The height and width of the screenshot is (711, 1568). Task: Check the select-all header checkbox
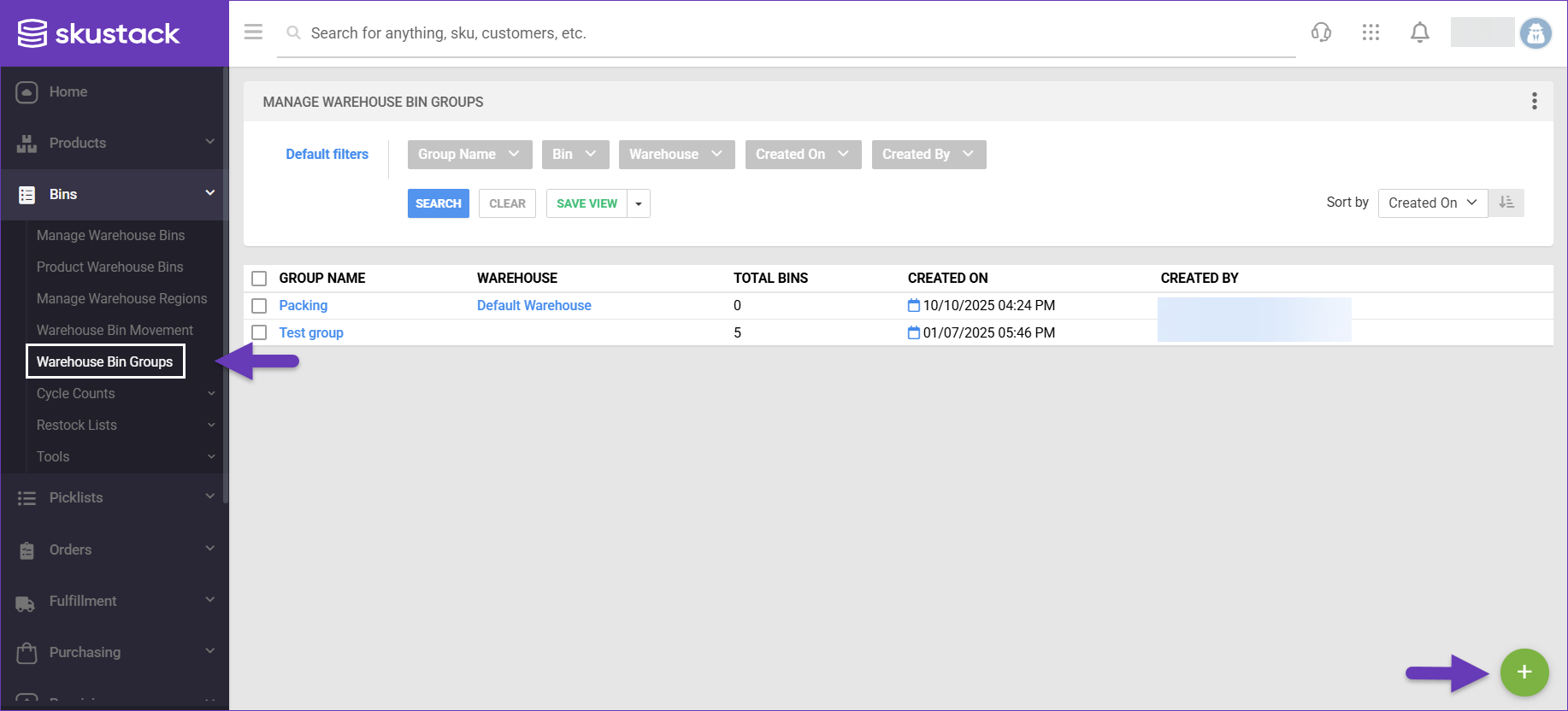[259, 279]
